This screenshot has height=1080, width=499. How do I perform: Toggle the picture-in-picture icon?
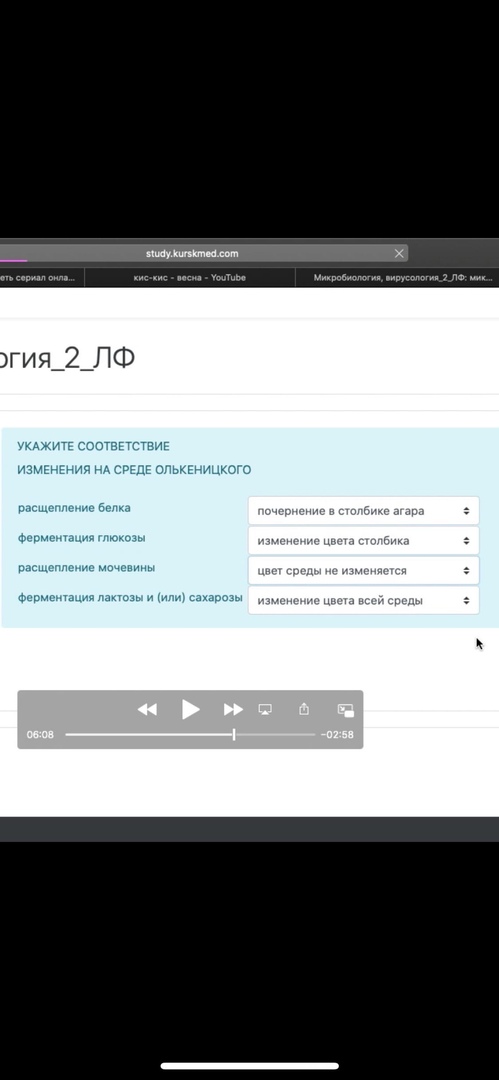(345, 710)
